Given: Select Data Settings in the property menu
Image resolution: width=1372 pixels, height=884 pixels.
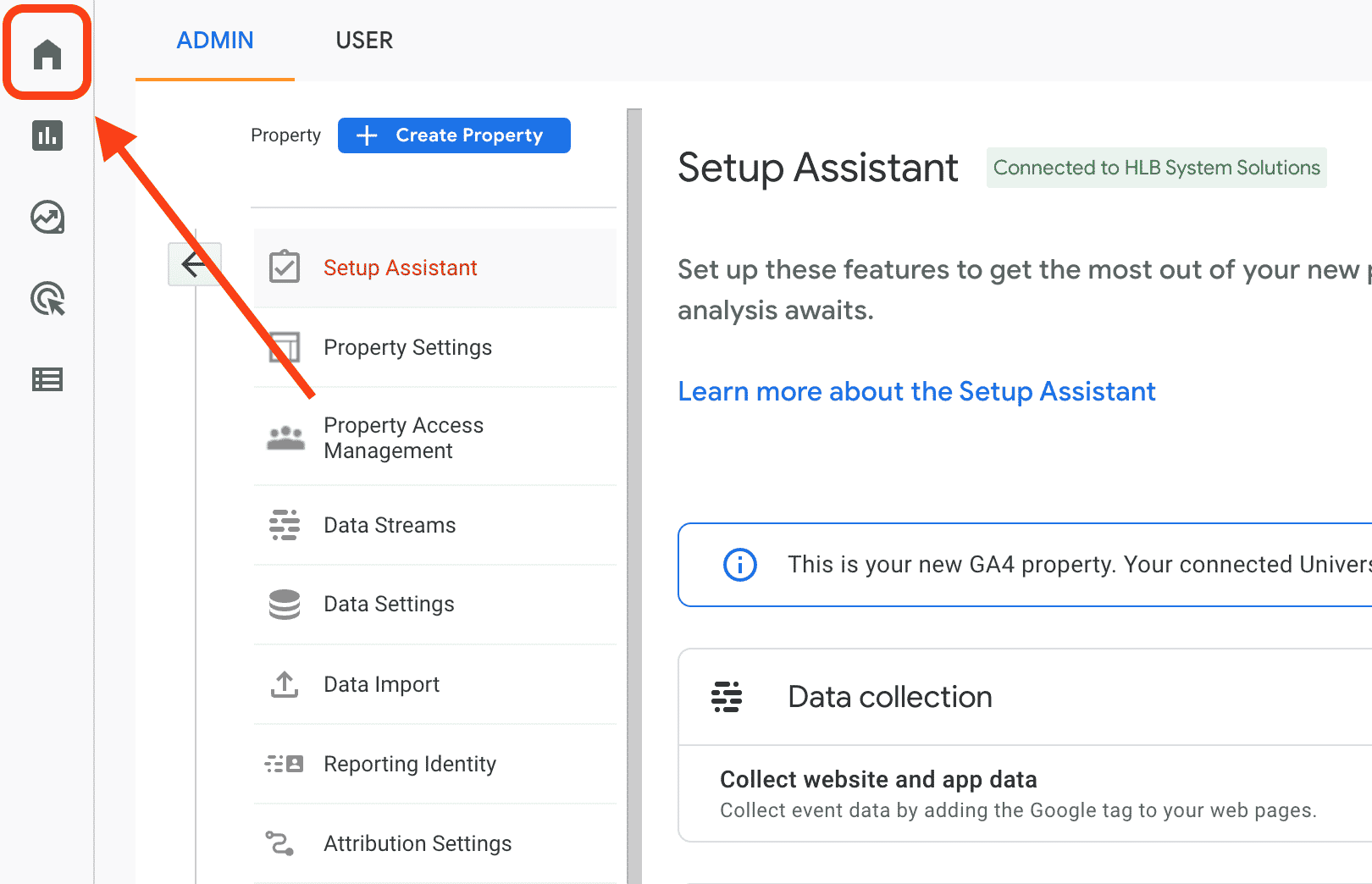Looking at the screenshot, I should pyautogui.click(x=389, y=604).
